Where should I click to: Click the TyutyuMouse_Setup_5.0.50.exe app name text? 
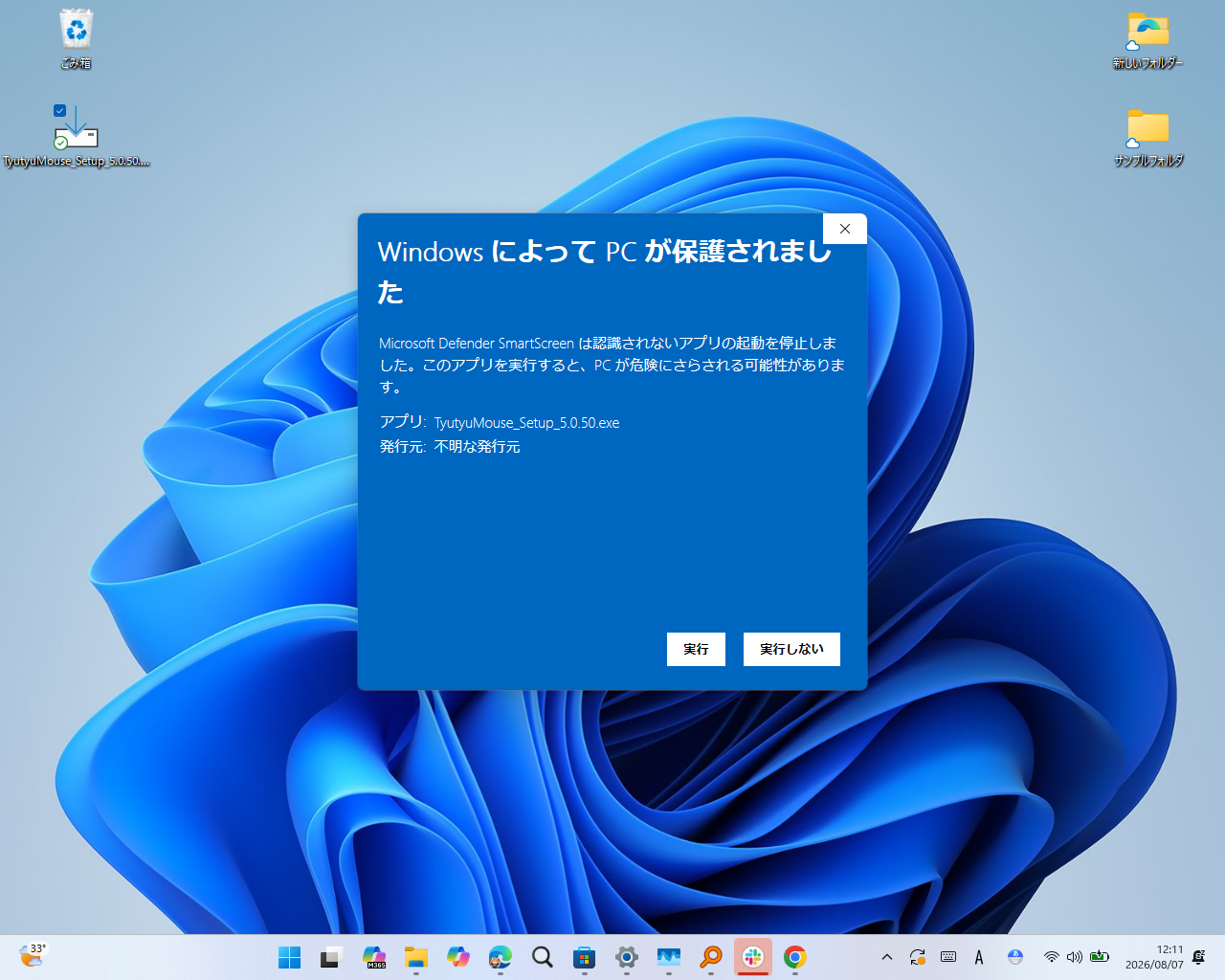[x=526, y=422]
